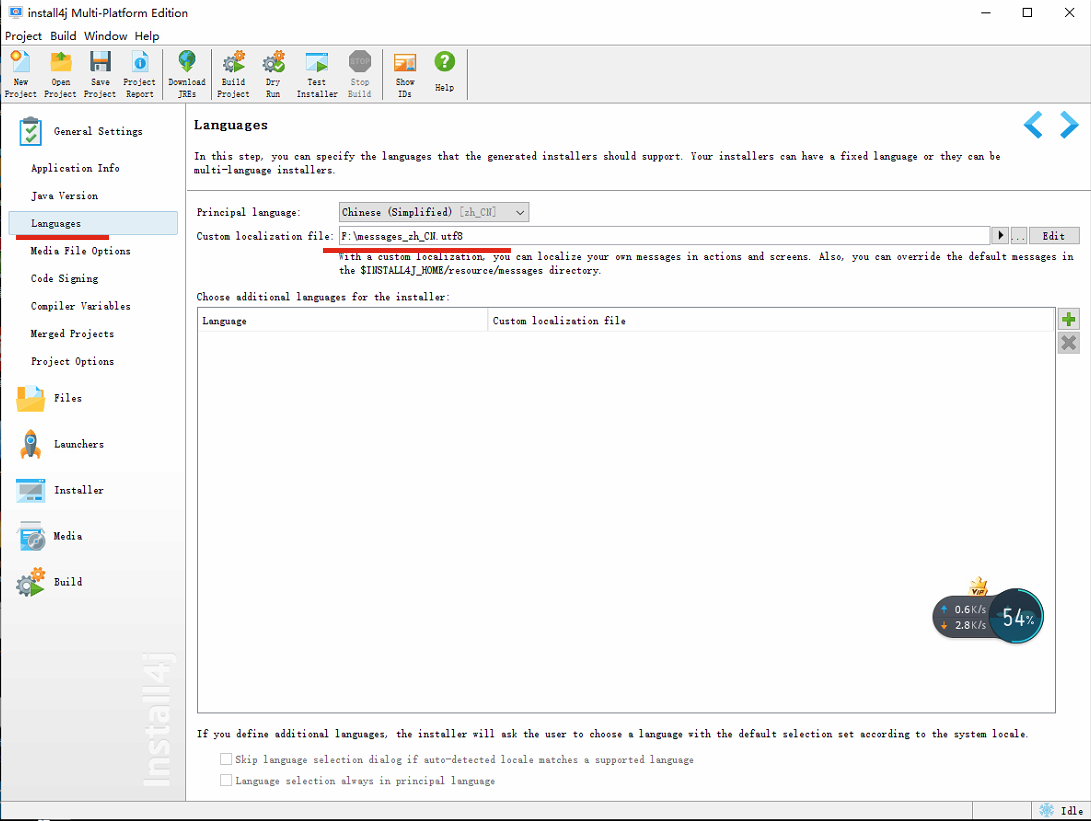Go to next step with right arrow
1091x821 pixels.
tap(1069, 125)
